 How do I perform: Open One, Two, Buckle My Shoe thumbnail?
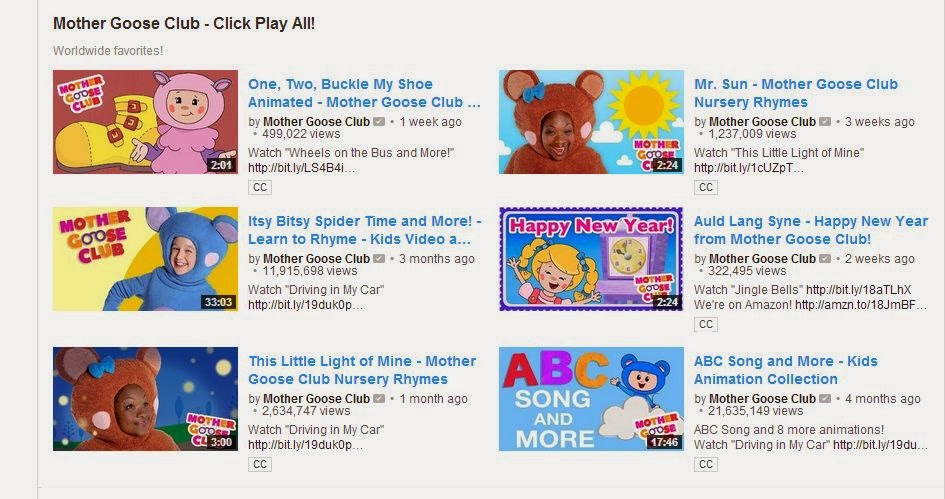(x=145, y=122)
